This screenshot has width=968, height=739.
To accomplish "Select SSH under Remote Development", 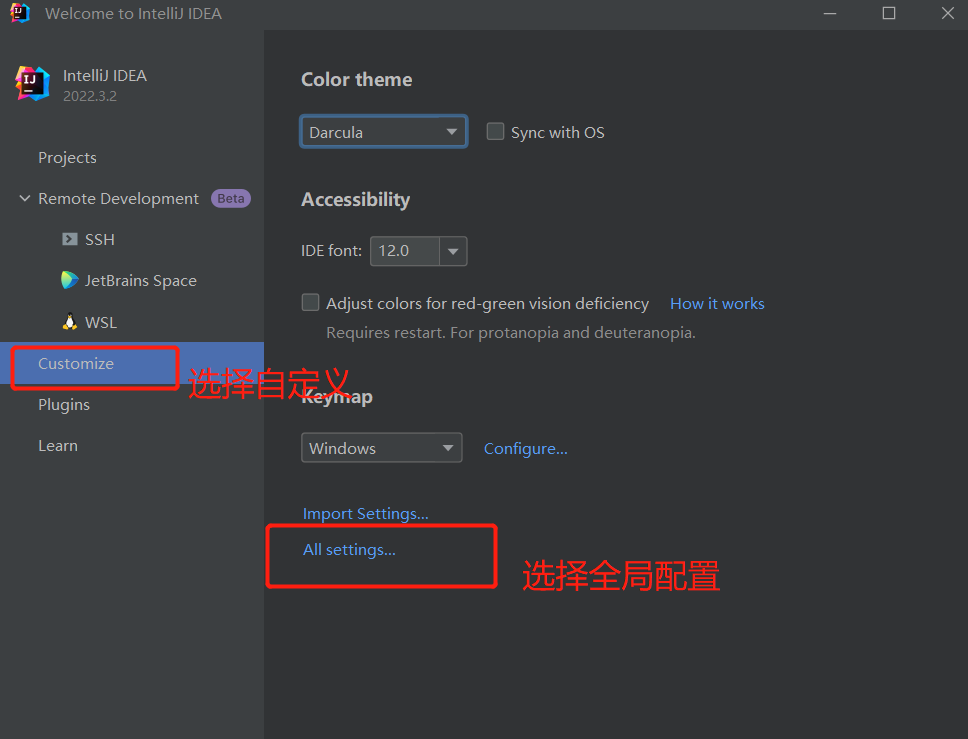I will (x=99, y=240).
